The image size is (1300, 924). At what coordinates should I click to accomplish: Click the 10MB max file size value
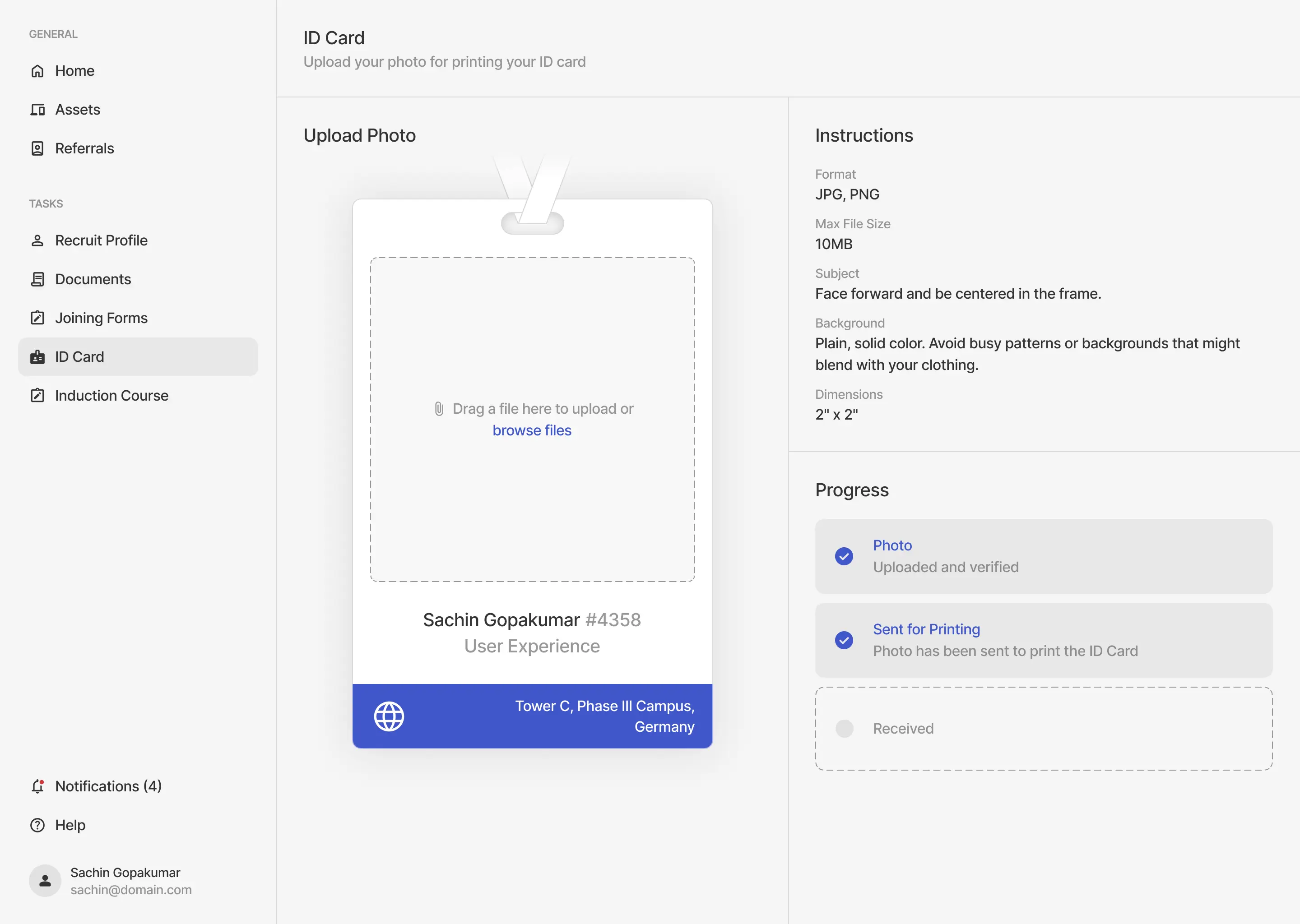pyautogui.click(x=833, y=244)
